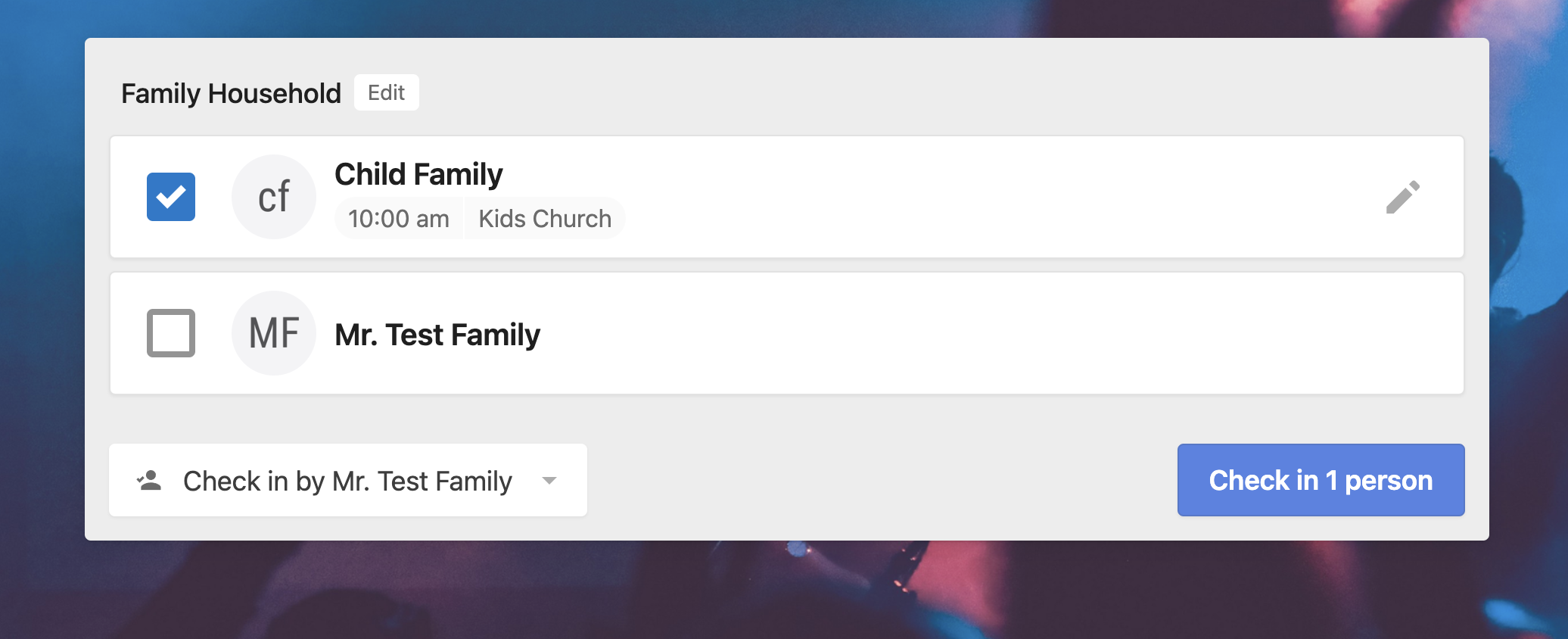Uncheck the Child Family checkbox
Screen dimensions: 1568x639
(171, 197)
